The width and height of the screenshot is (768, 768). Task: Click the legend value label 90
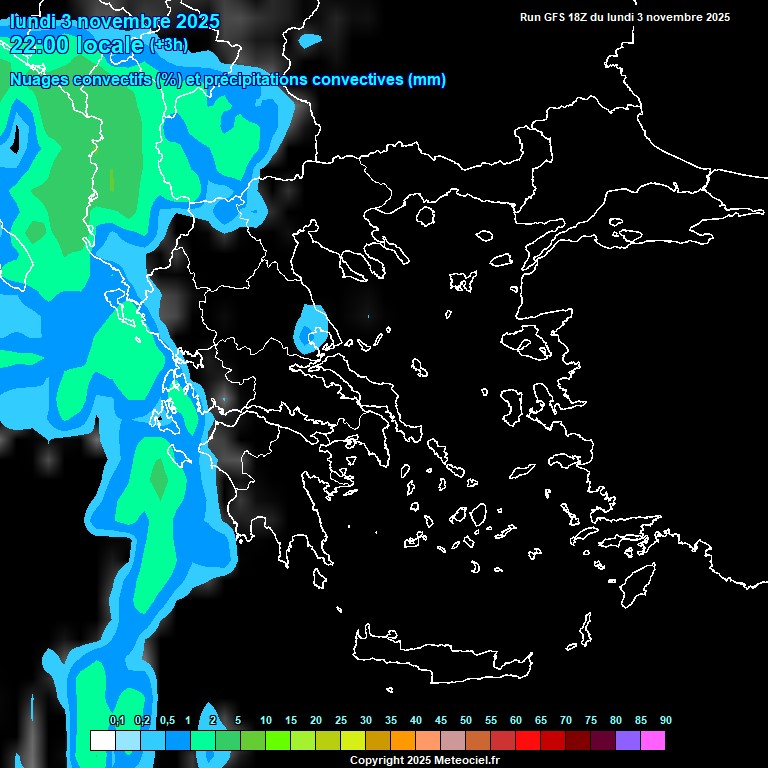(x=665, y=720)
